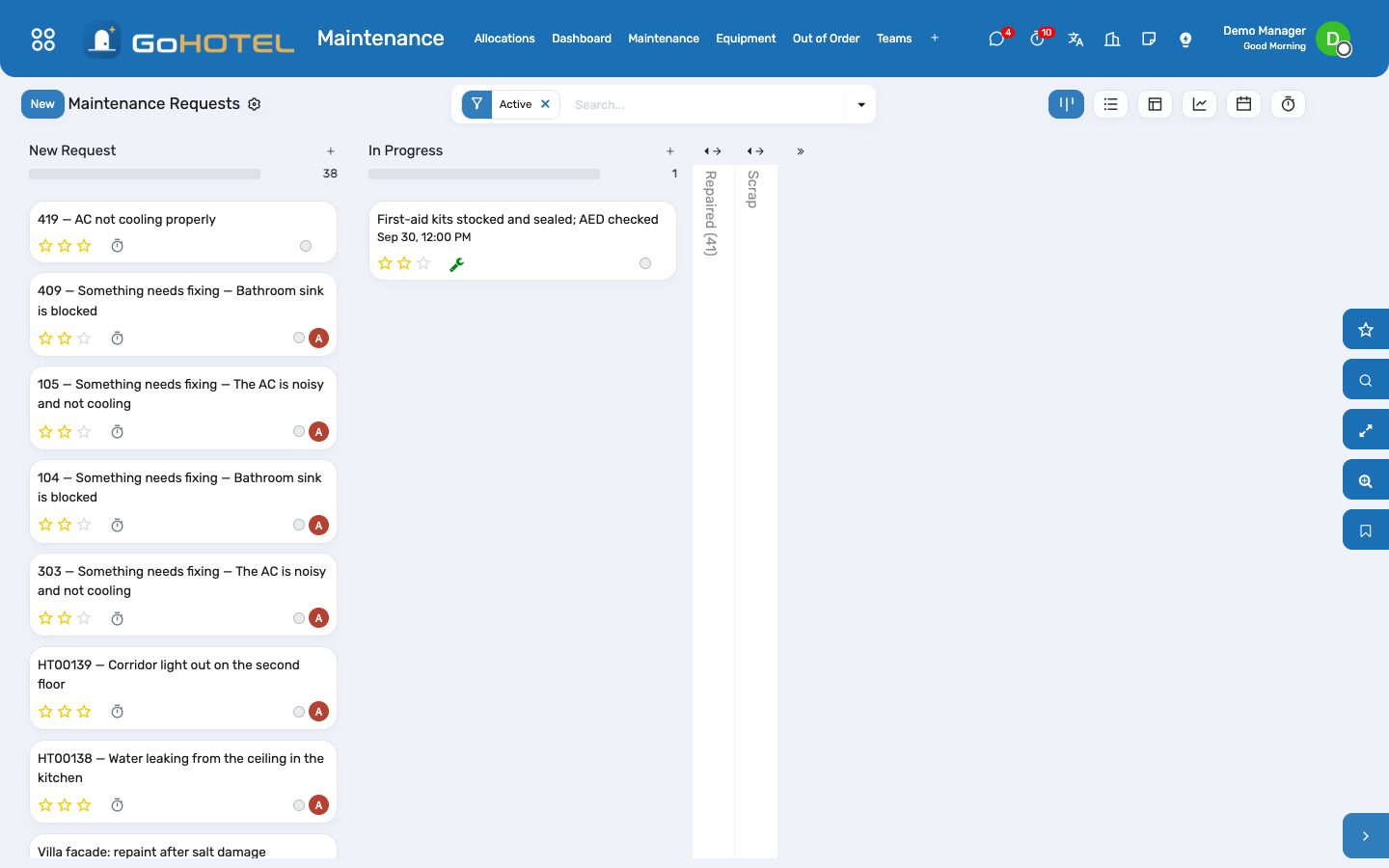Open the language translation icon

[x=1076, y=40]
